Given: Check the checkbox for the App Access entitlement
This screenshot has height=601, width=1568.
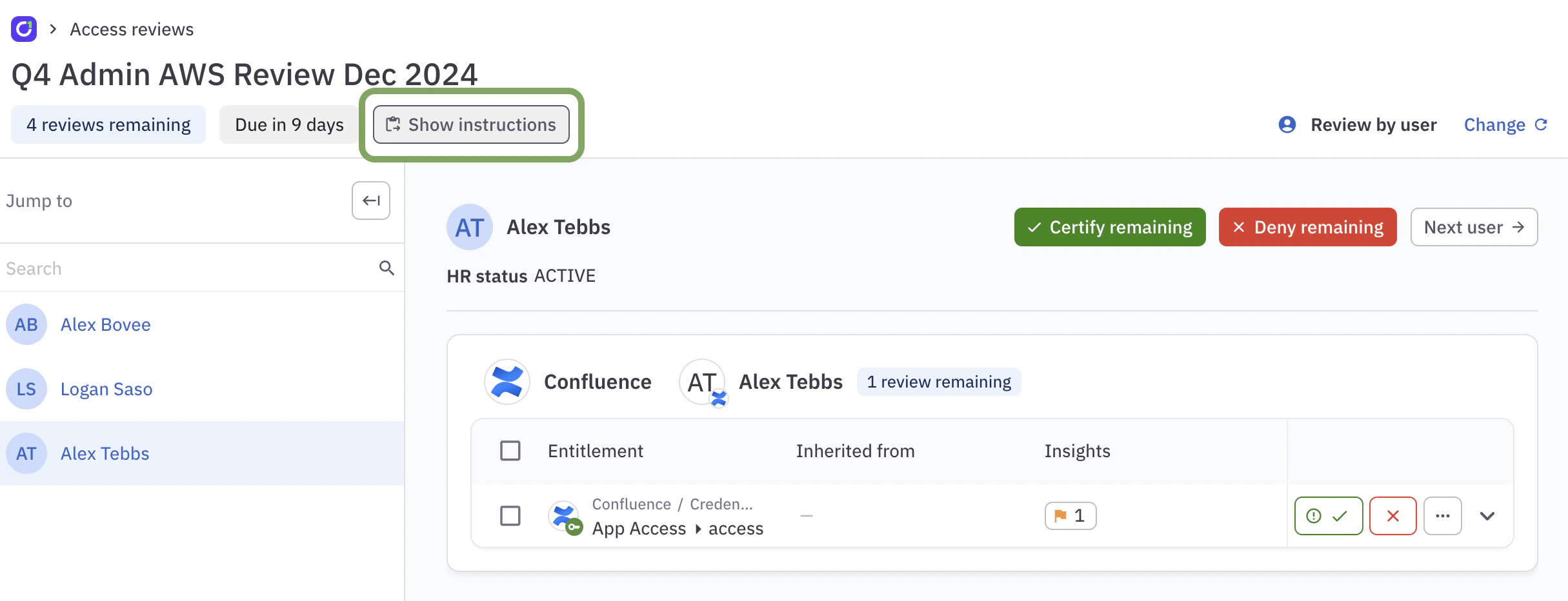Looking at the screenshot, I should 510,515.
